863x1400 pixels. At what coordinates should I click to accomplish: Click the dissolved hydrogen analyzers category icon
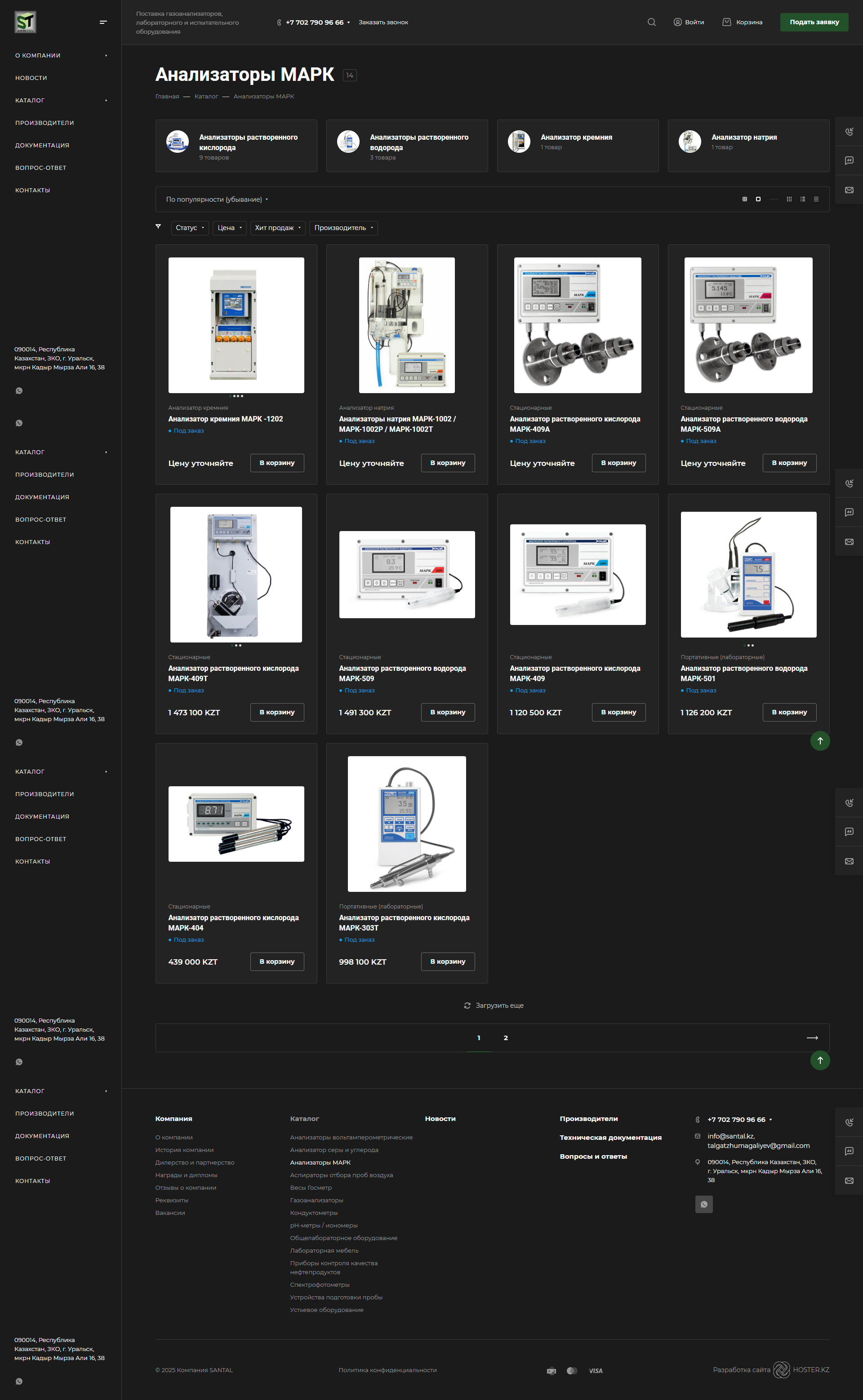pyautogui.click(x=348, y=142)
